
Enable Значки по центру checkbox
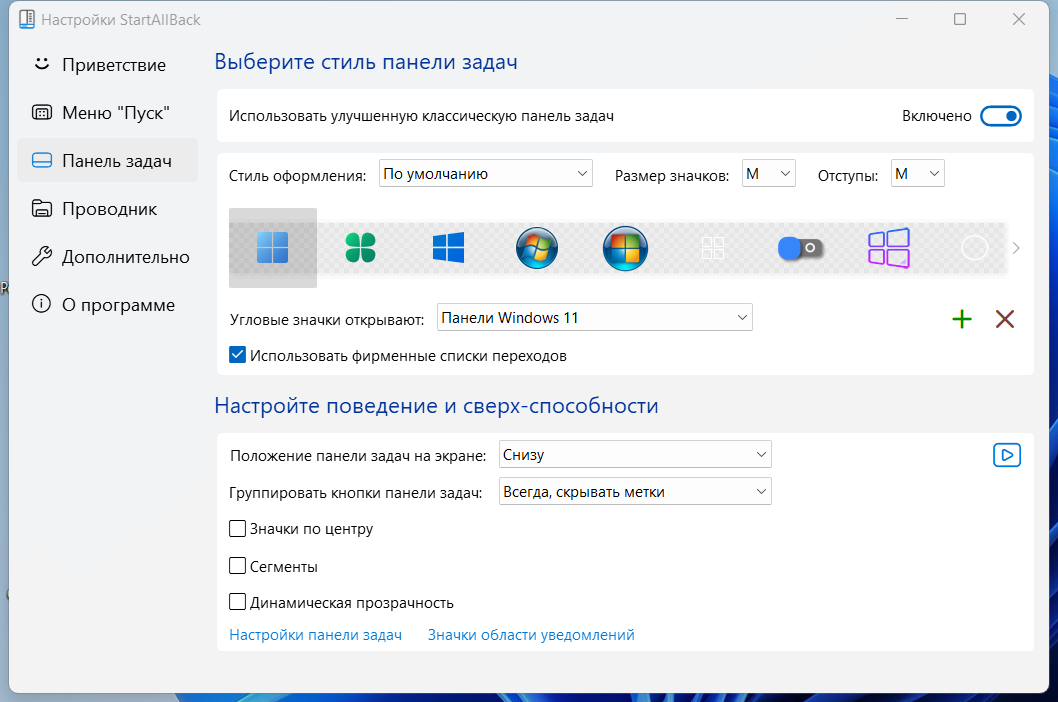click(x=238, y=529)
